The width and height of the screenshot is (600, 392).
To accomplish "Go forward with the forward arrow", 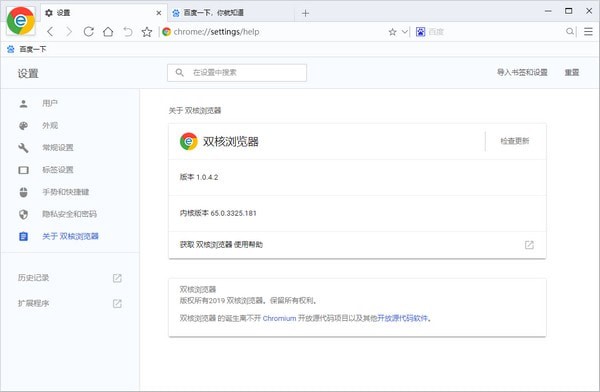I will 69,32.
